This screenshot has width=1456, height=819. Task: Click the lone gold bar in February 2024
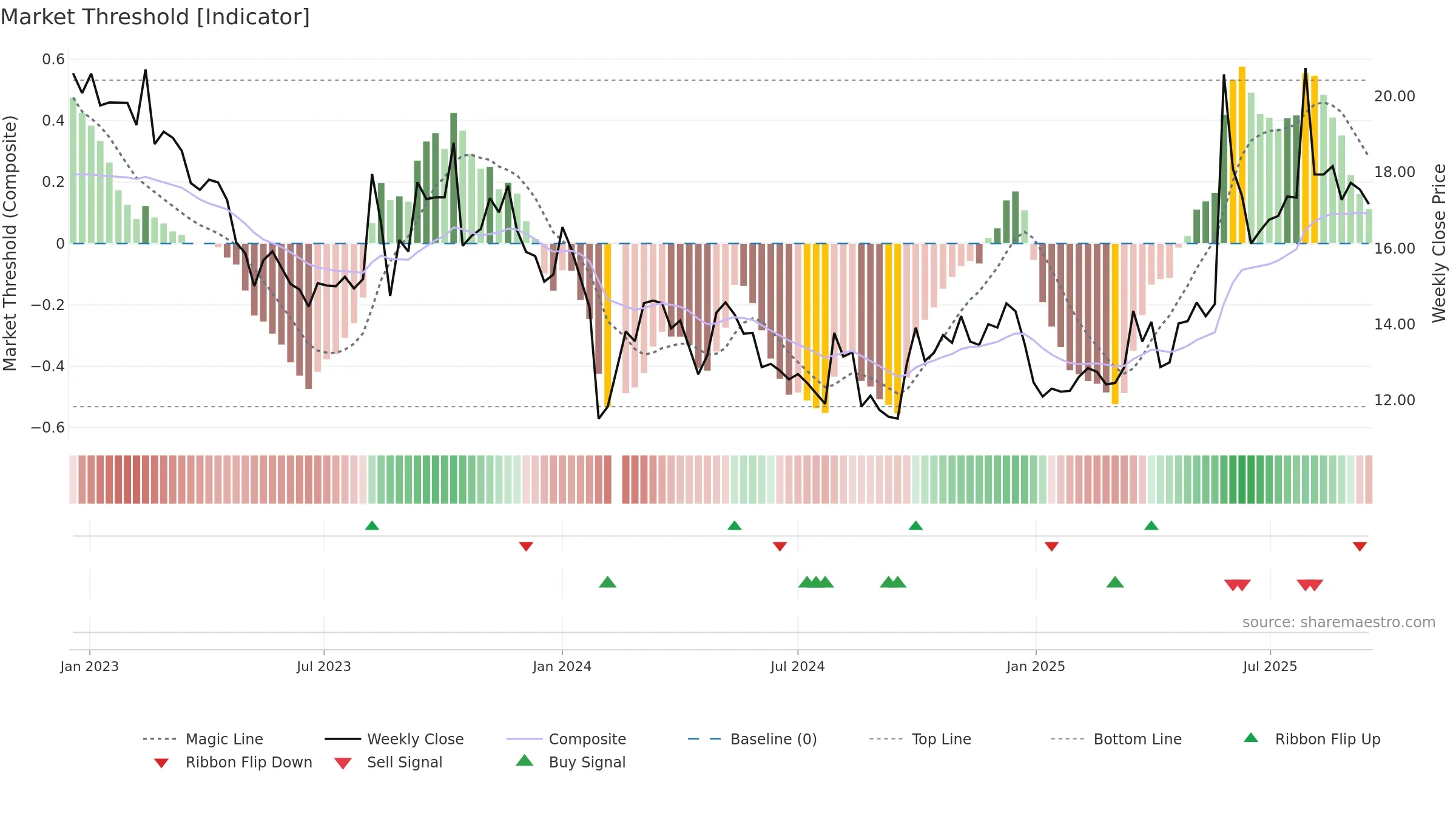point(607,326)
